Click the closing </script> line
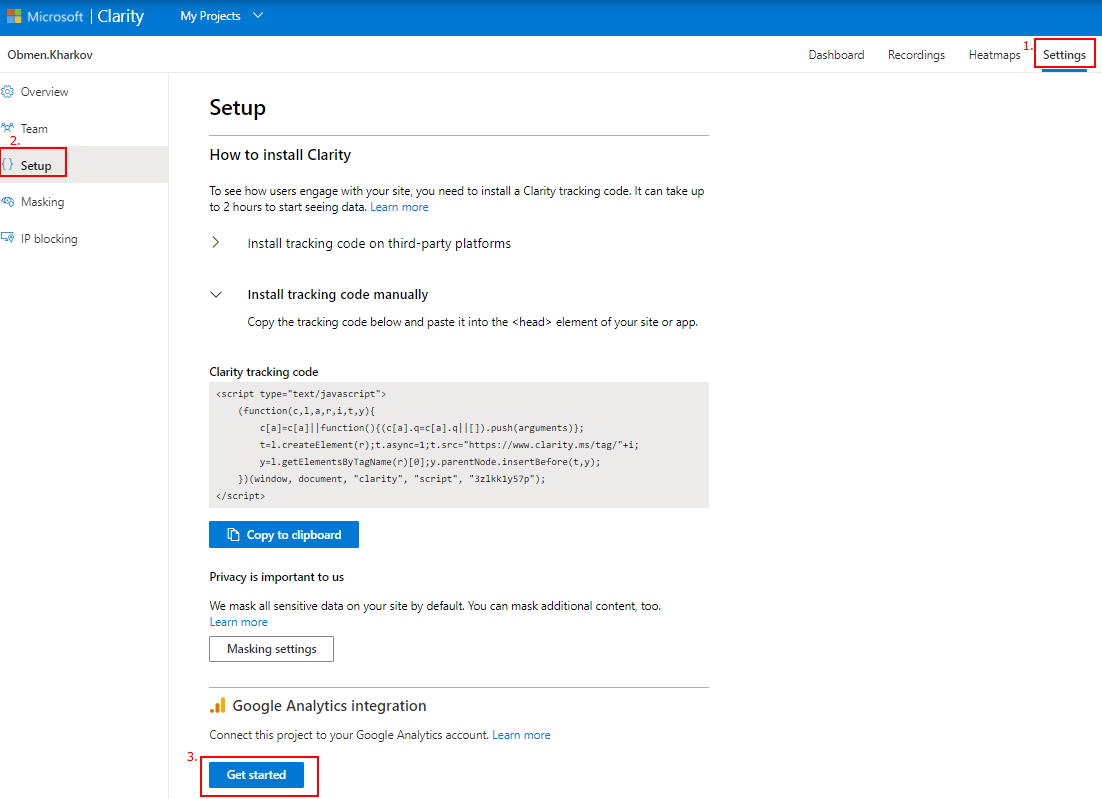The image size is (1102, 799). click(x=240, y=496)
